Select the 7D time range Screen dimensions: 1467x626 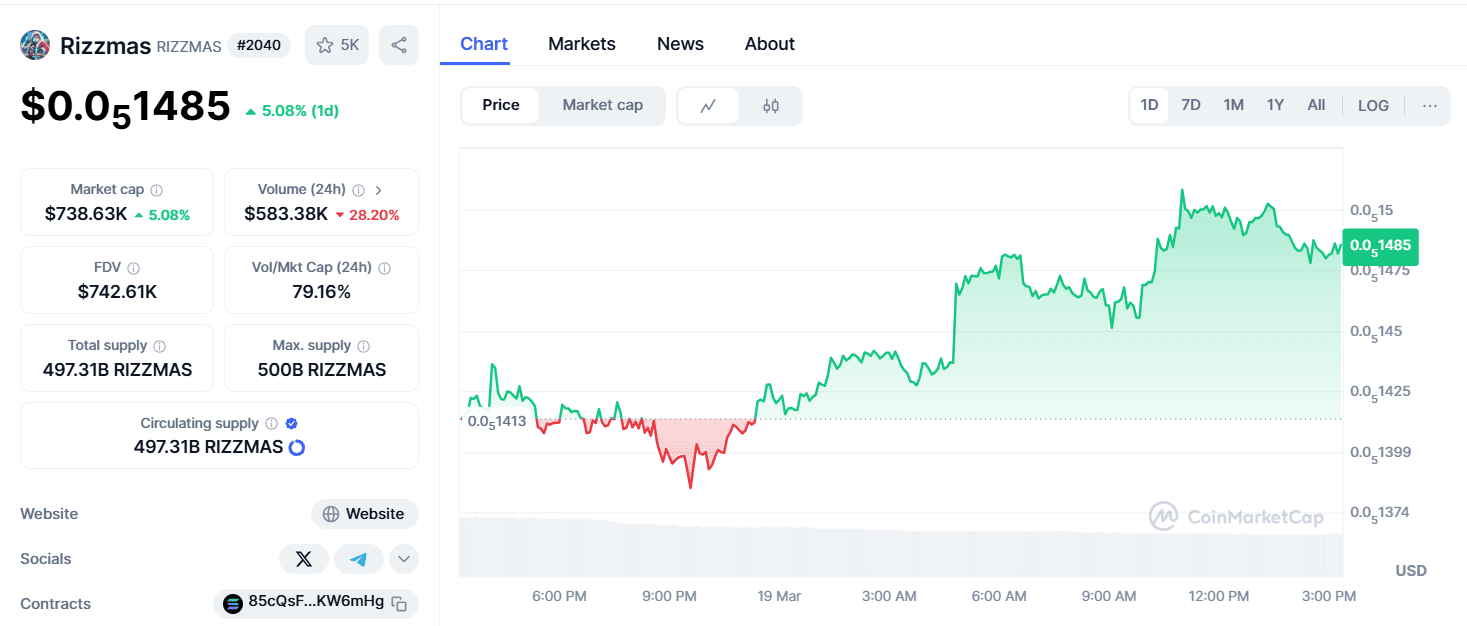(1191, 105)
